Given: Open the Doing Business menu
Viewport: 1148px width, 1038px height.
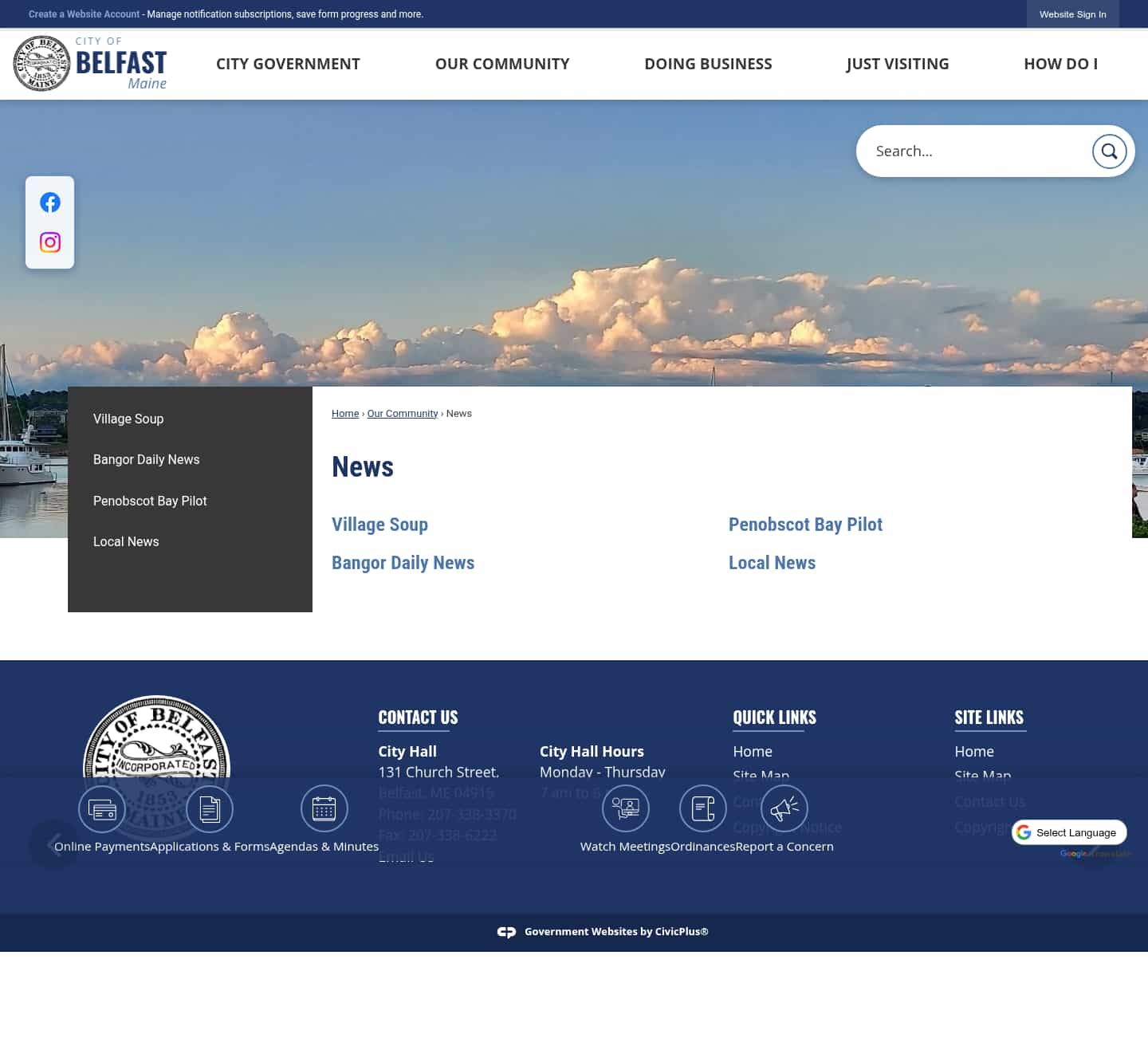Looking at the screenshot, I should pos(708,64).
